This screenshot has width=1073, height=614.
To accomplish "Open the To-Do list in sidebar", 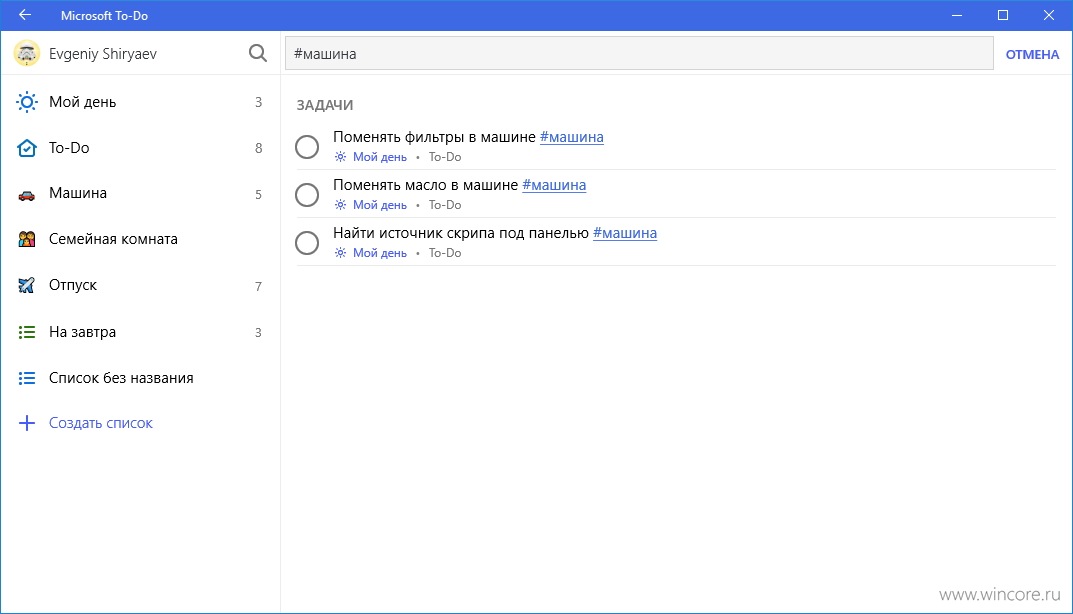I will pos(140,148).
